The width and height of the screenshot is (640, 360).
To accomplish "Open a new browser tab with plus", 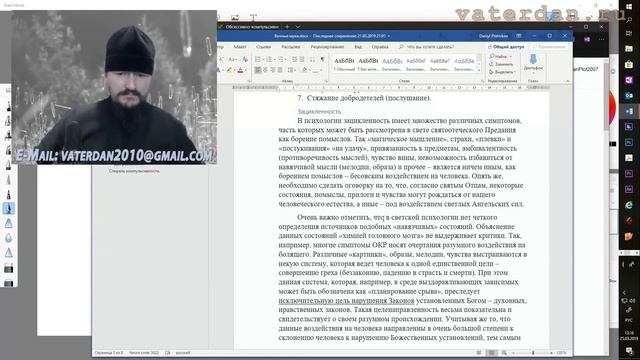I will pyautogui.click(x=287, y=27).
